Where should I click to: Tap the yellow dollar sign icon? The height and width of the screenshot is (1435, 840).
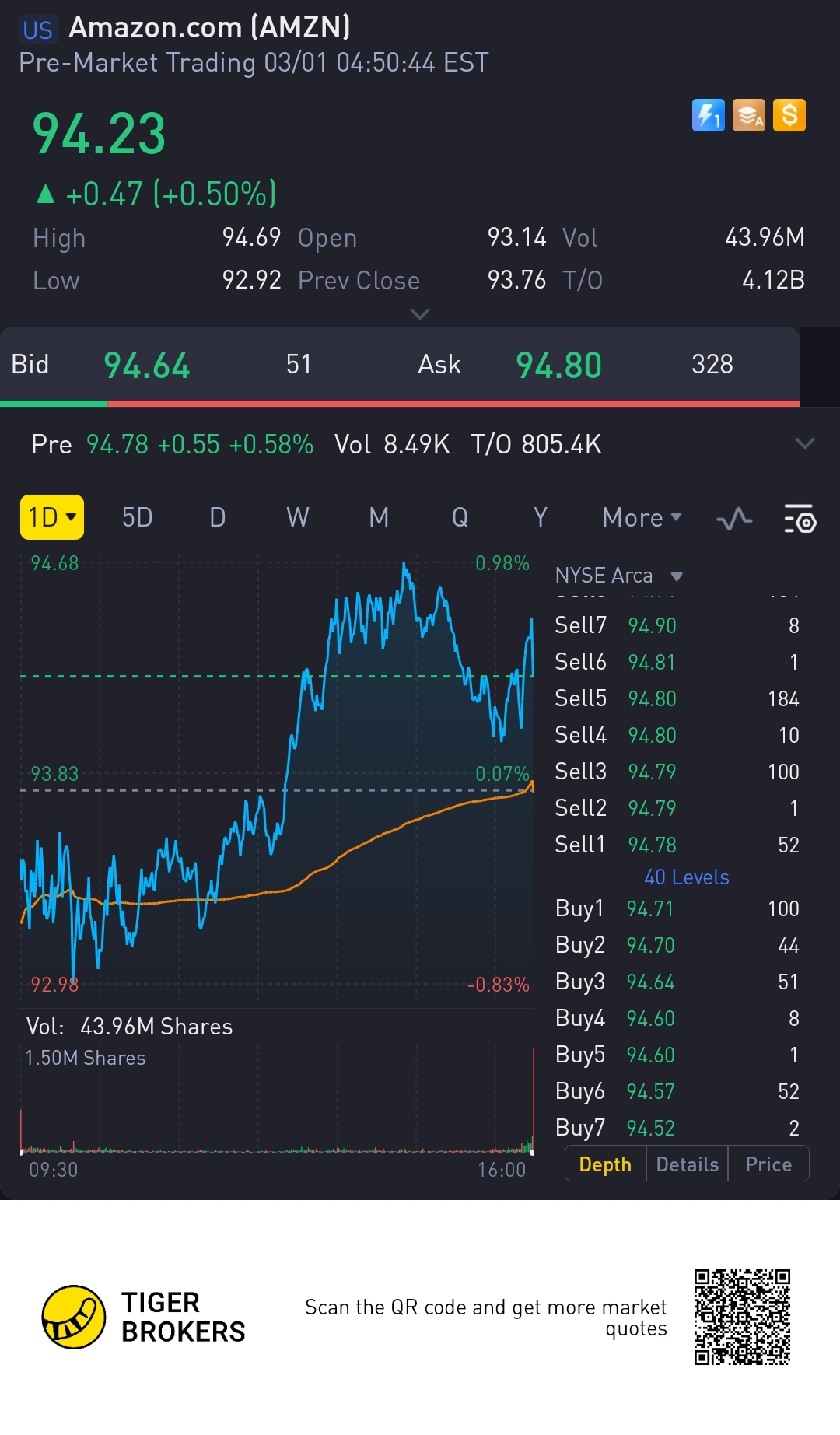789,116
